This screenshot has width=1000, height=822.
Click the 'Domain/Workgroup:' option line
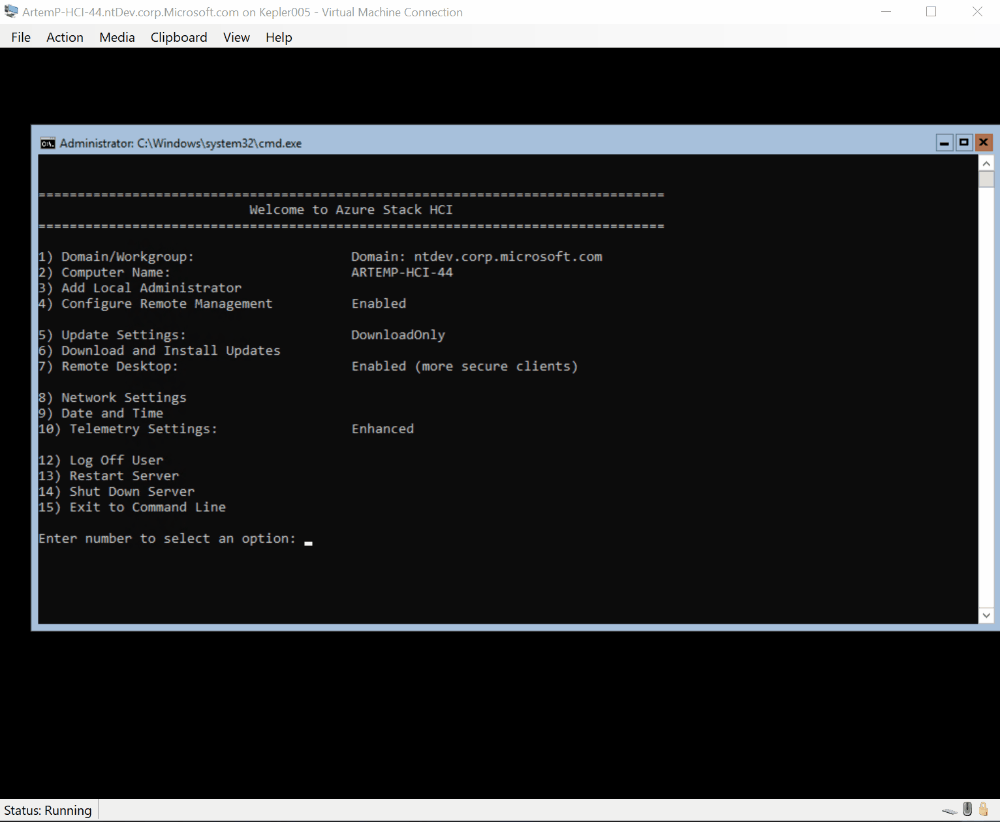[x=115, y=257]
